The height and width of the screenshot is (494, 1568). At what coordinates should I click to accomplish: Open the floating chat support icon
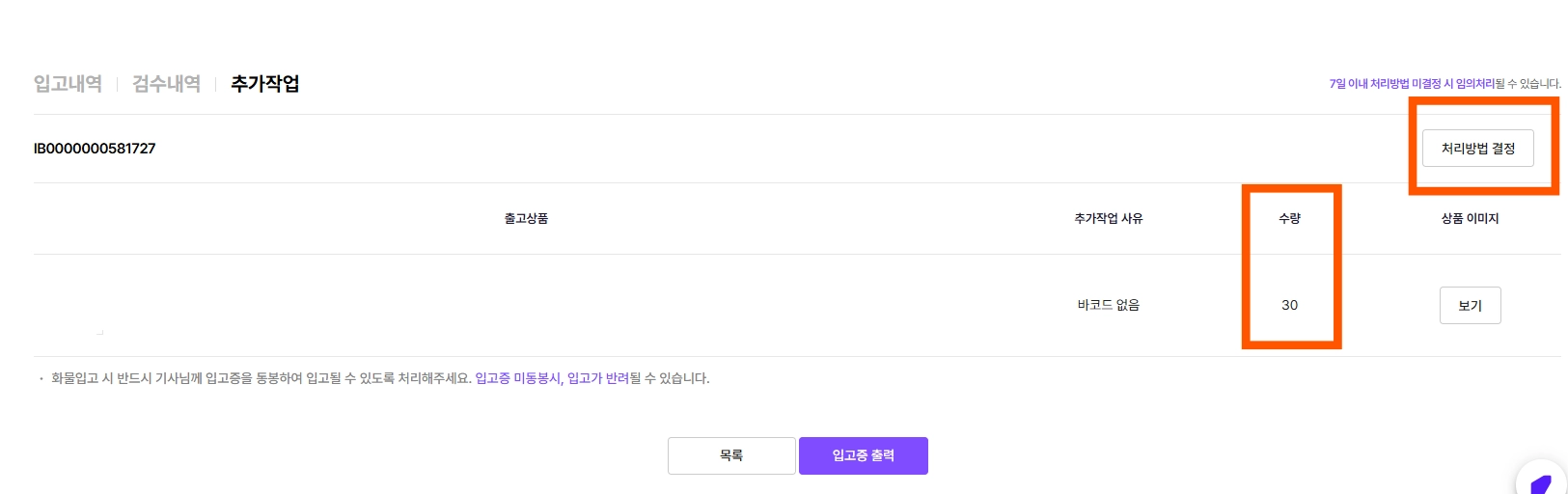click(x=1541, y=480)
